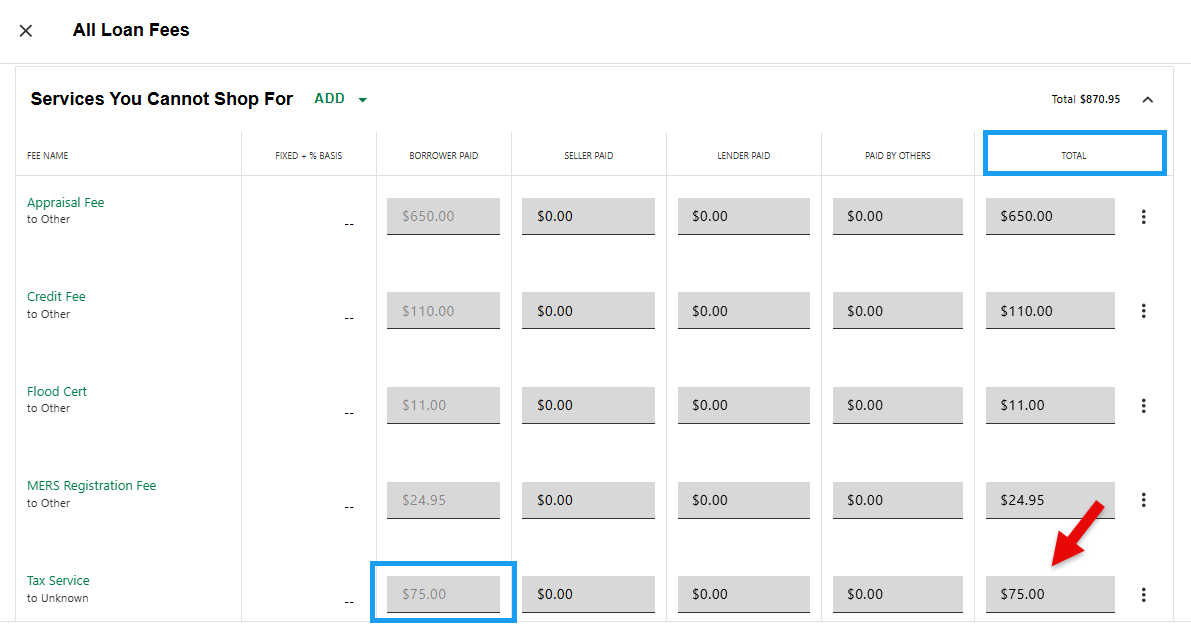Click Credit Fee Lender Paid field
1191x629 pixels.
point(744,311)
